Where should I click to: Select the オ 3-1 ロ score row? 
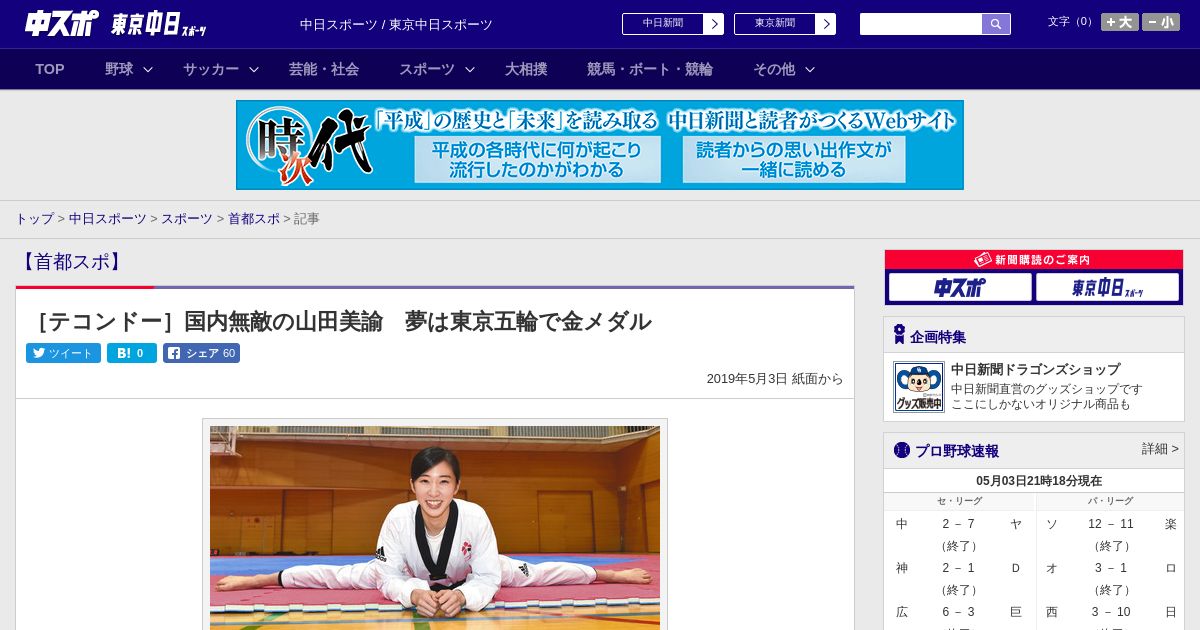click(x=1110, y=568)
